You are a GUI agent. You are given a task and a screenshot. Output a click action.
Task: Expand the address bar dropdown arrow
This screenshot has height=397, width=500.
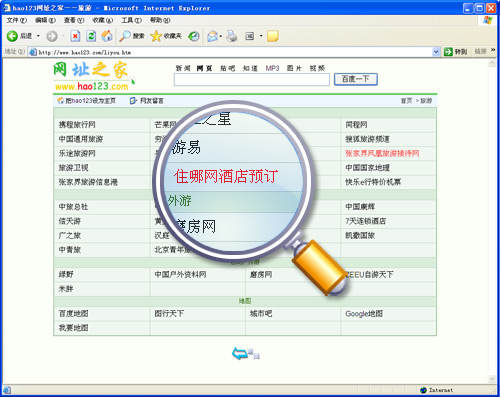tap(436, 52)
